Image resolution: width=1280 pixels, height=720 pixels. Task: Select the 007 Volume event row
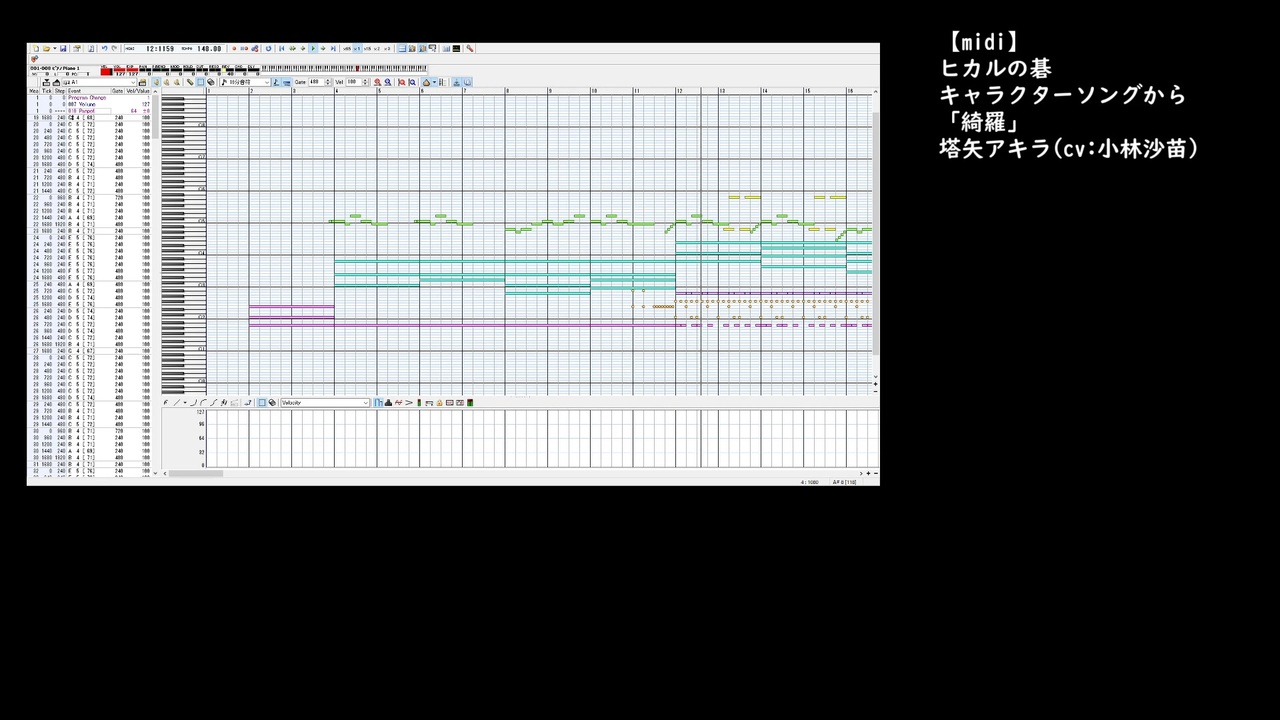tap(90, 104)
